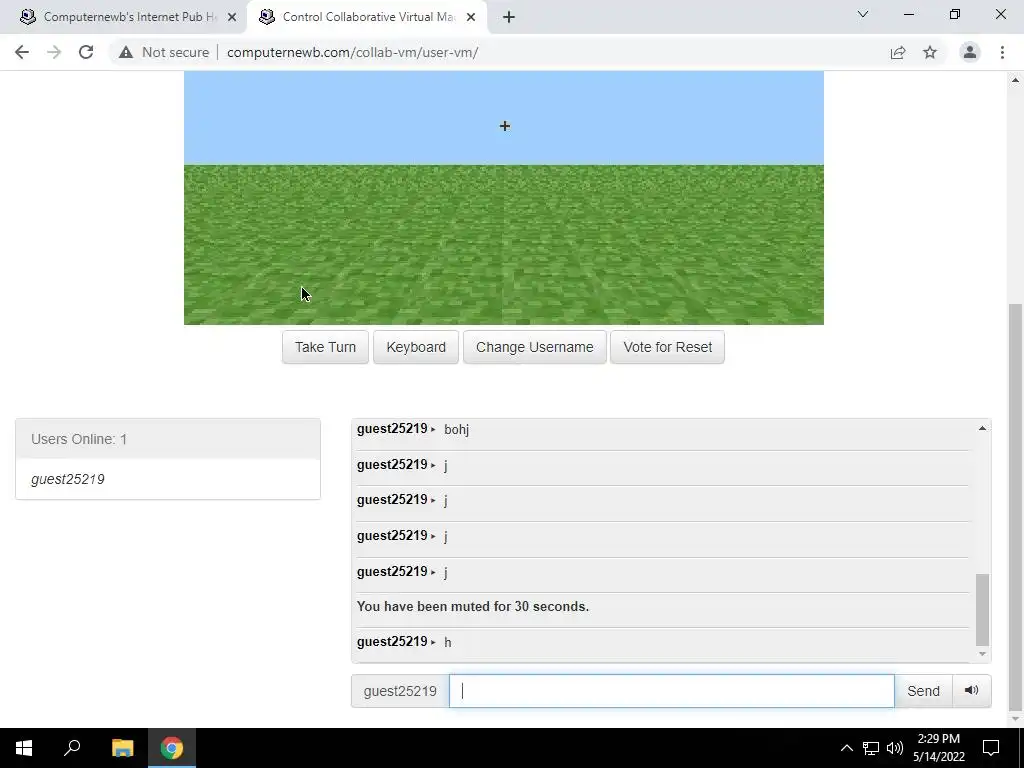Screen dimensions: 1024x768
Task: Close the Computernewb's Internet Pub tab
Action: [232, 18]
